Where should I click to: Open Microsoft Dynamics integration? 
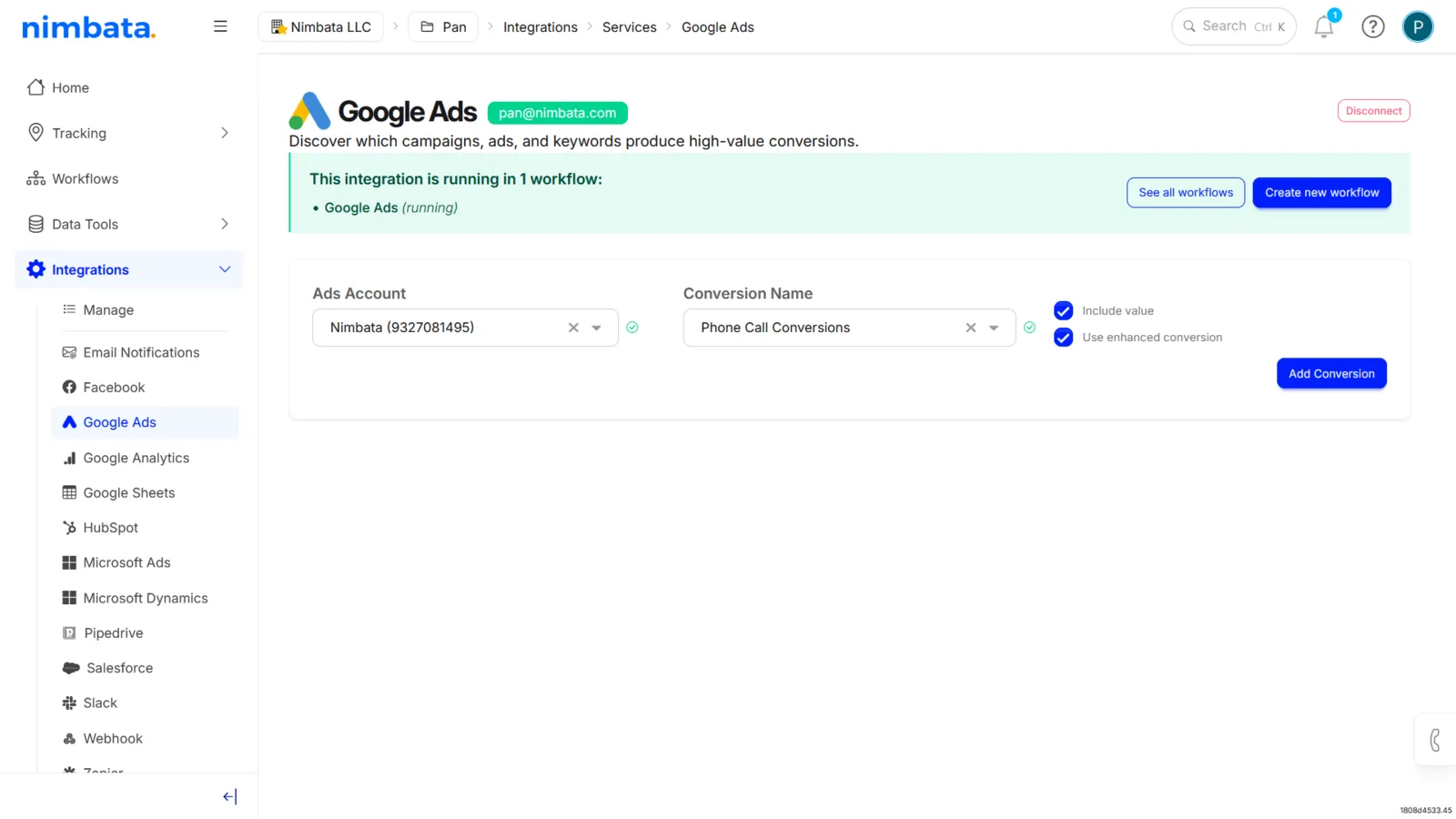point(145,598)
